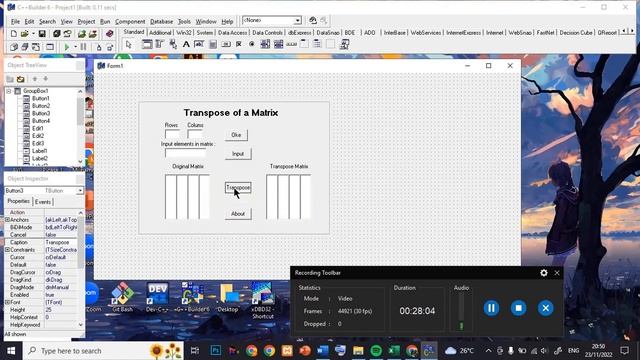Select the ComboBox component icon
The image size is (640, 360).
click(278, 44)
